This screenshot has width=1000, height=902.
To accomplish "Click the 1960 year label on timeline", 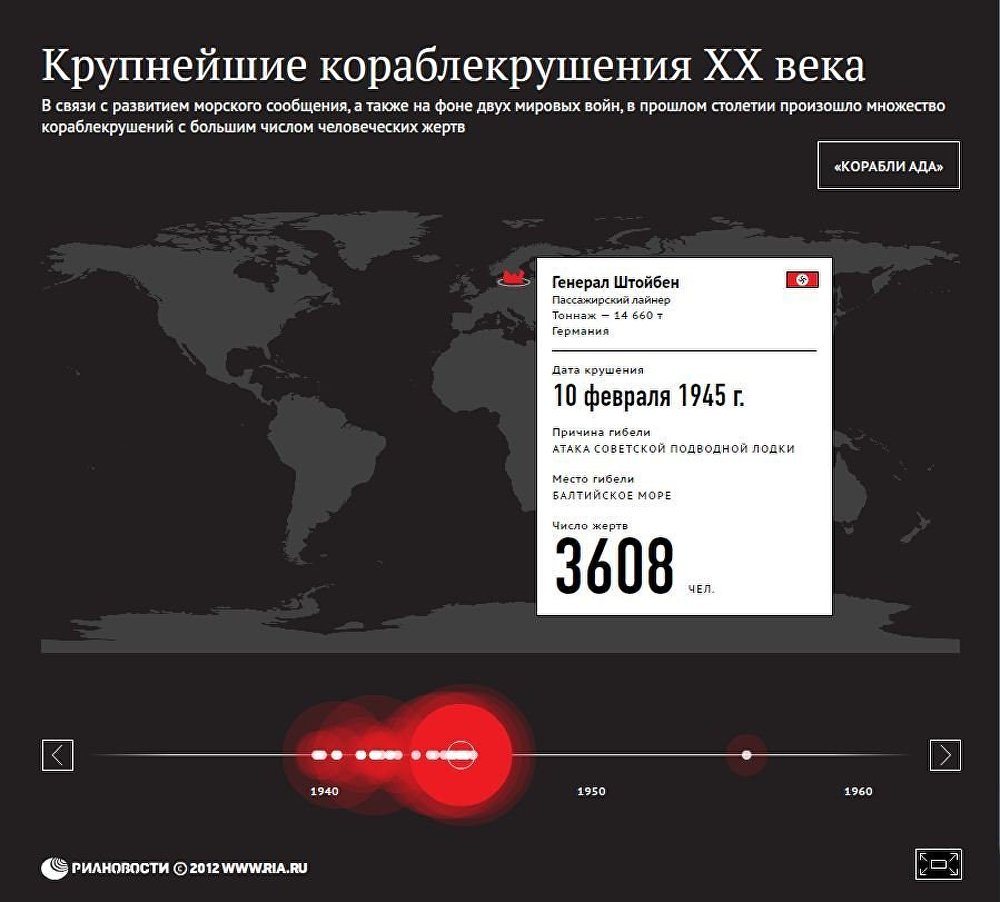I will [858, 791].
